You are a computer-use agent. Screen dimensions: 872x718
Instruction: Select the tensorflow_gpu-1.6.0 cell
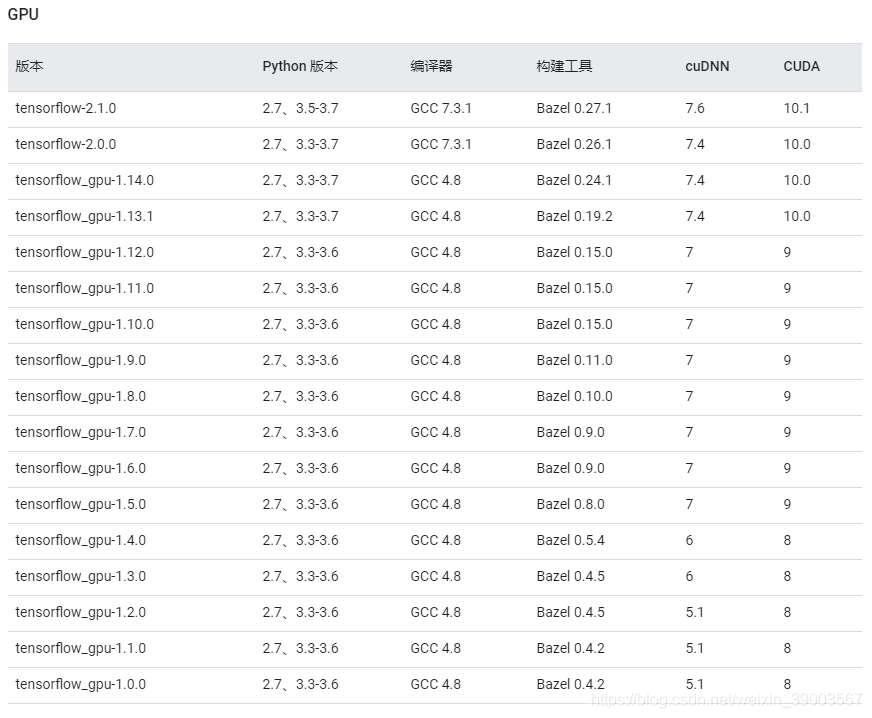(81, 468)
